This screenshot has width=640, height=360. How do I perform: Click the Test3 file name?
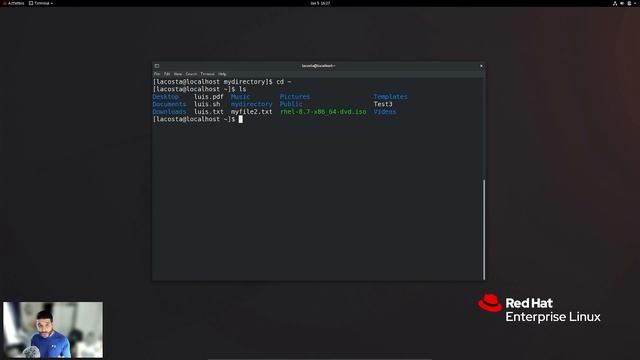click(383, 104)
